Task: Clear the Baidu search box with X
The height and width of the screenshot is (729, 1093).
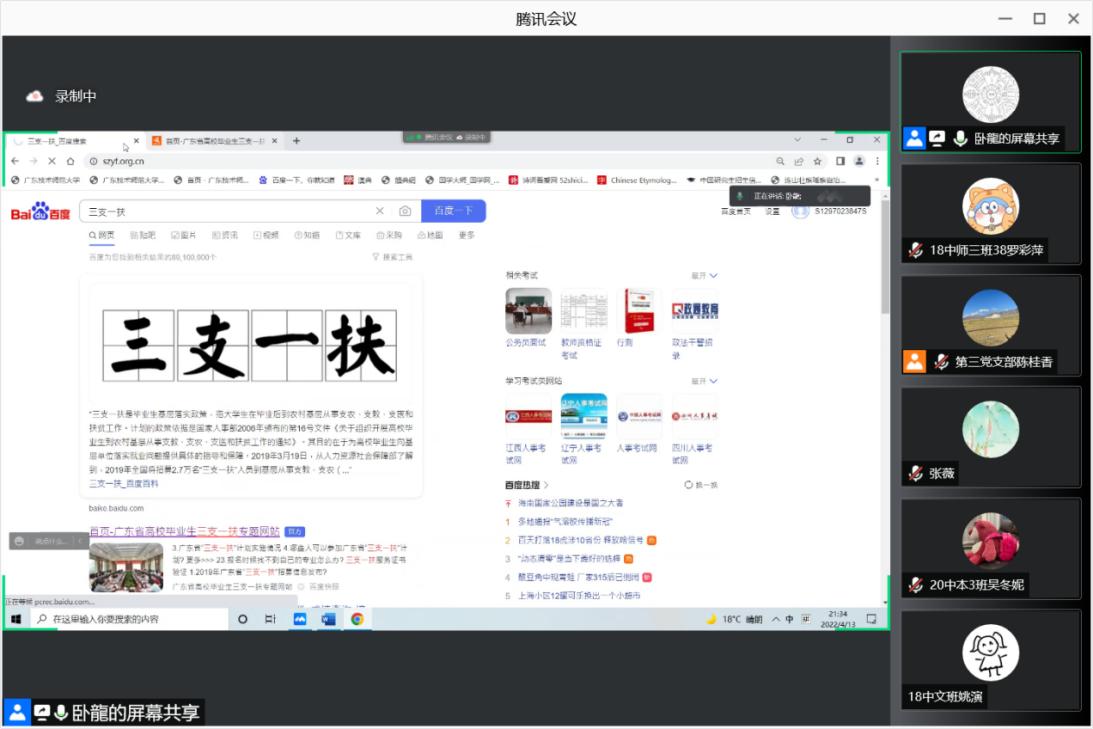Action: [380, 211]
